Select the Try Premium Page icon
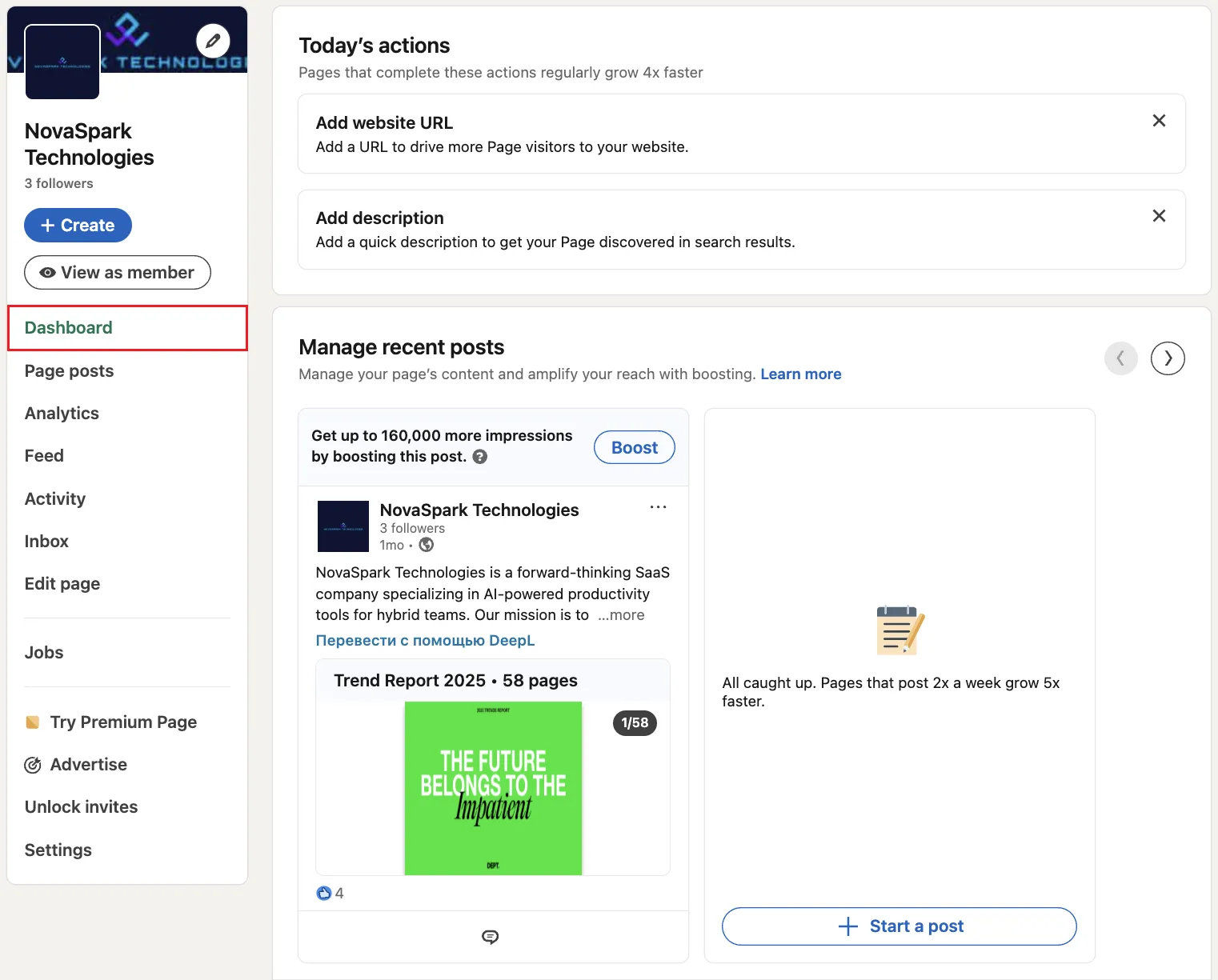 pos(32,722)
